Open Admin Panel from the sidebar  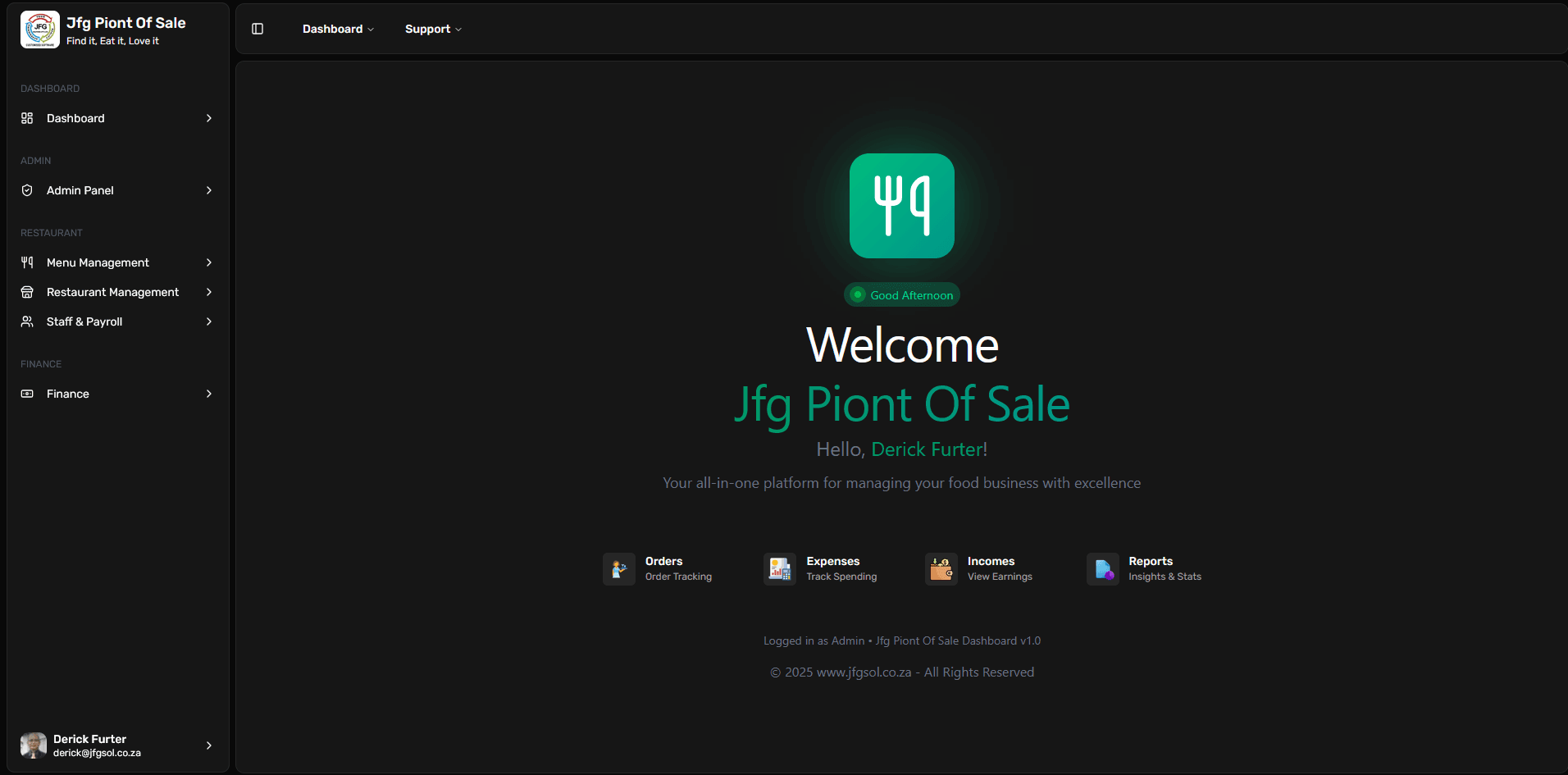point(82,189)
